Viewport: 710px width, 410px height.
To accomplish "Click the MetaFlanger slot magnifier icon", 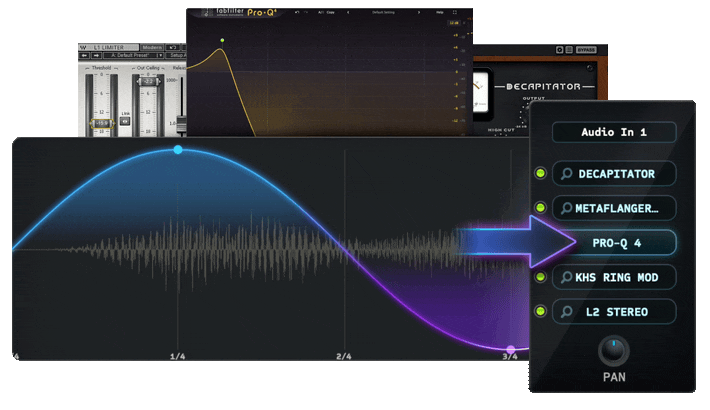I will pos(566,208).
